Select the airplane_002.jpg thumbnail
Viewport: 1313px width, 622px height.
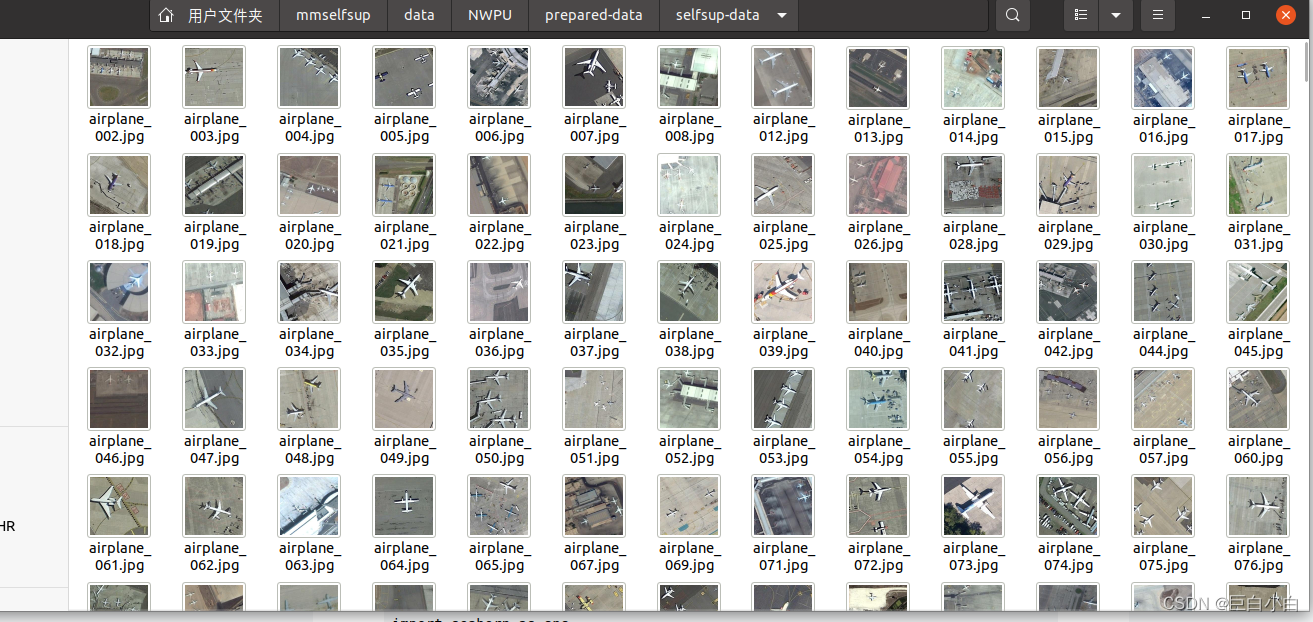click(x=119, y=77)
